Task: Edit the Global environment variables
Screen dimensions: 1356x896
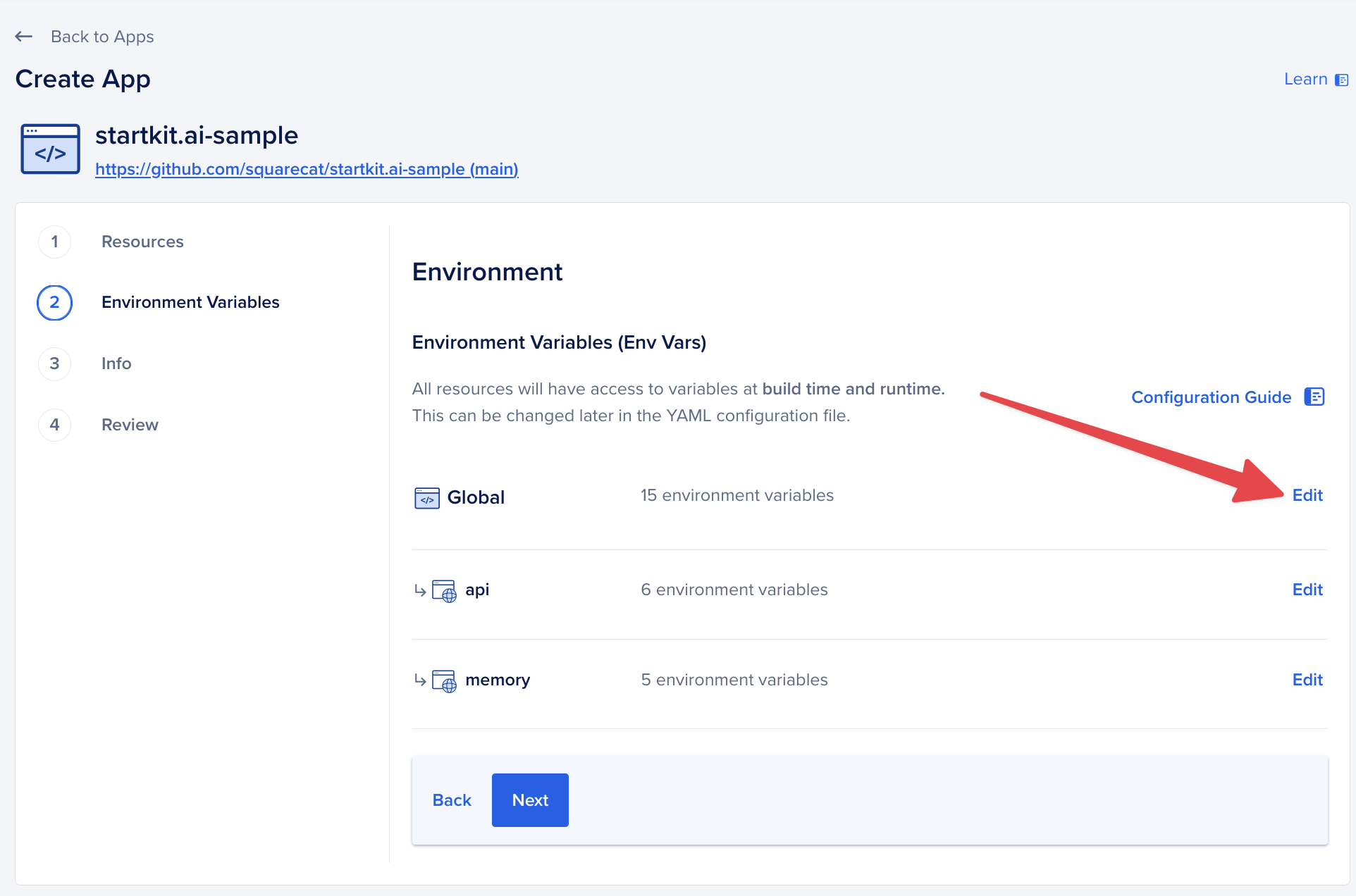Action: [x=1307, y=495]
